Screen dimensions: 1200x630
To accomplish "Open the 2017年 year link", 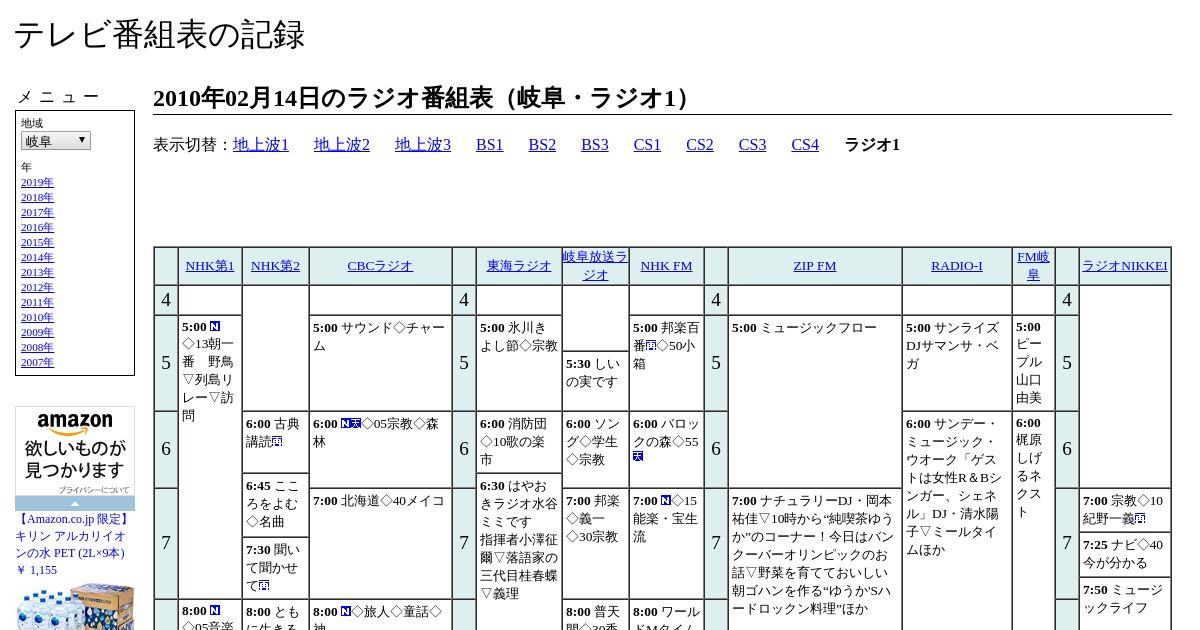I will click(x=37, y=213).
